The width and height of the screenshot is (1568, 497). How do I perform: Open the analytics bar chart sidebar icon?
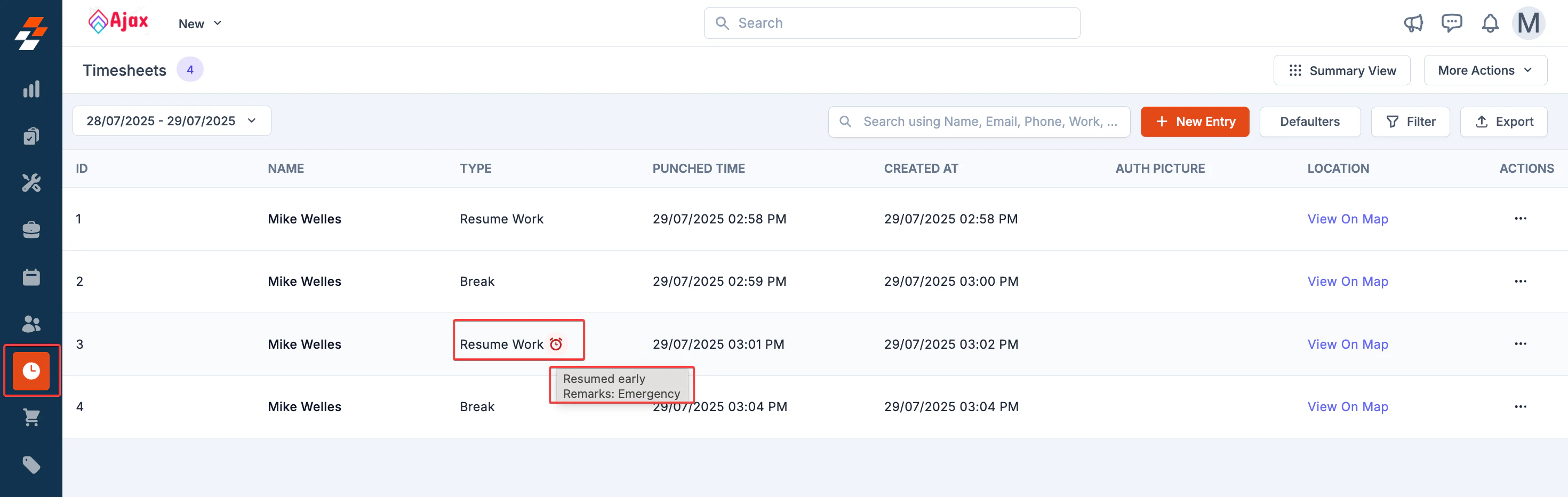pos(31,90)
